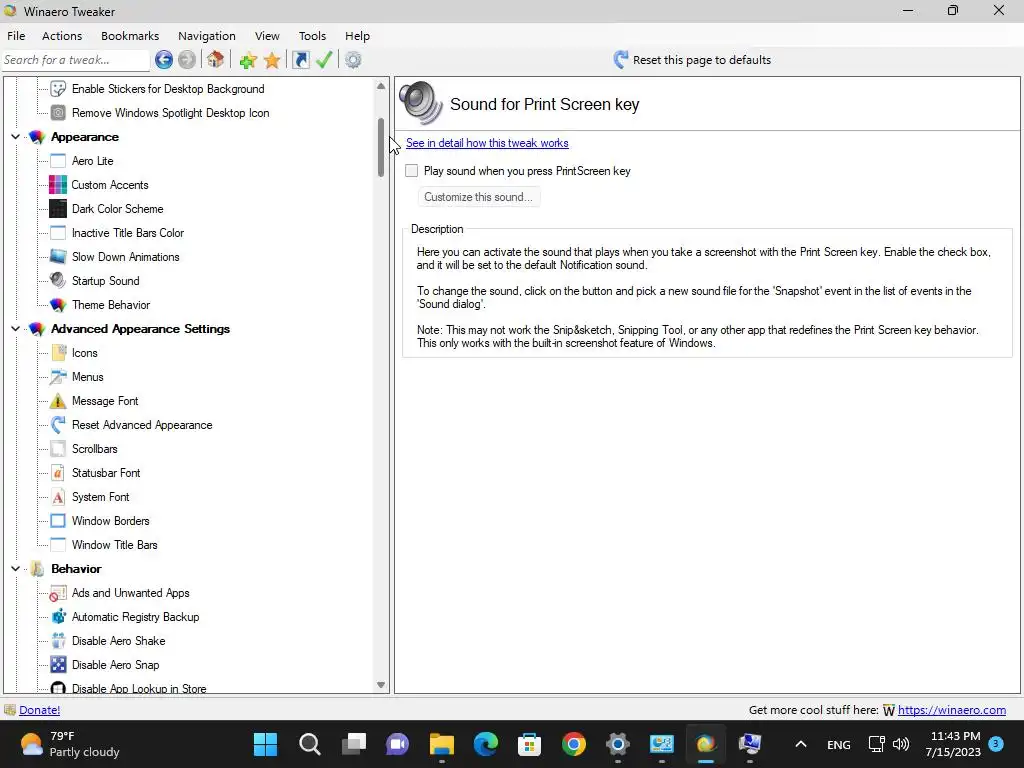Click the Aero Lite icon
The image size is (1024, 768).
[x=58, y=161]
